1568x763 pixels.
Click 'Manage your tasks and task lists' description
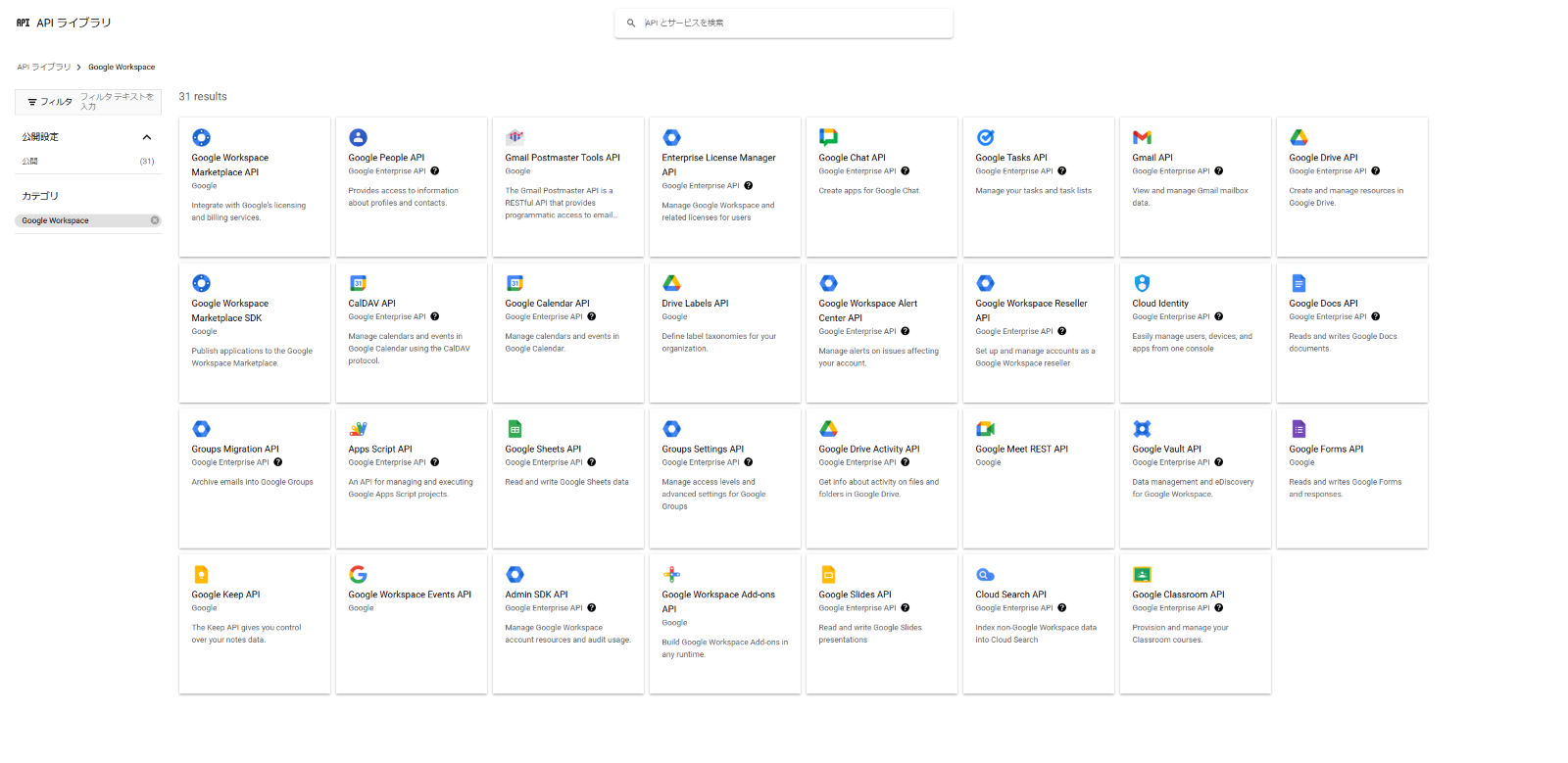pyautogui.click(x=1033, y=191)
